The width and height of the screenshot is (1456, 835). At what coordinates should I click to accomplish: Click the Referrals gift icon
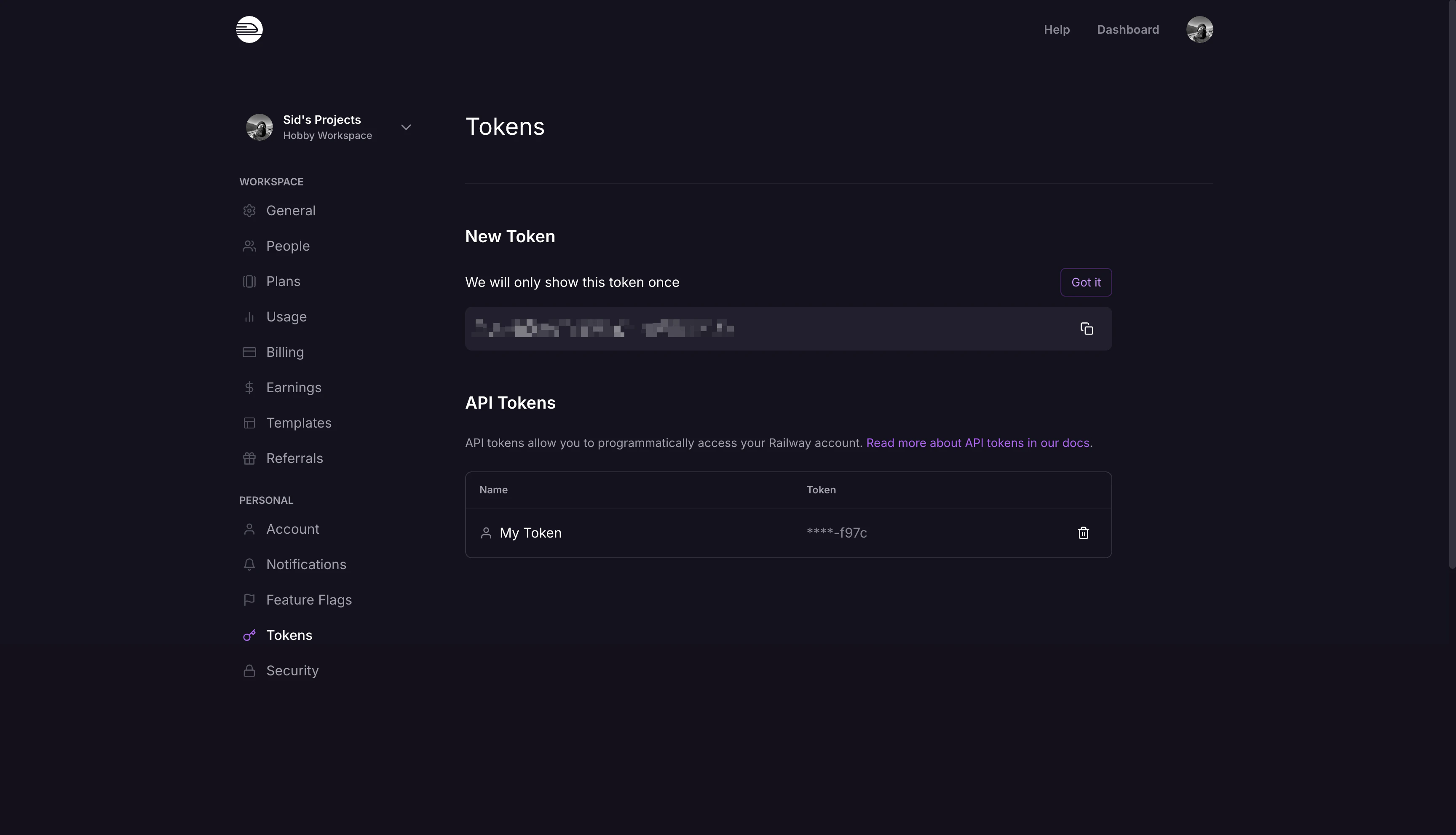[x=249, y=458]
